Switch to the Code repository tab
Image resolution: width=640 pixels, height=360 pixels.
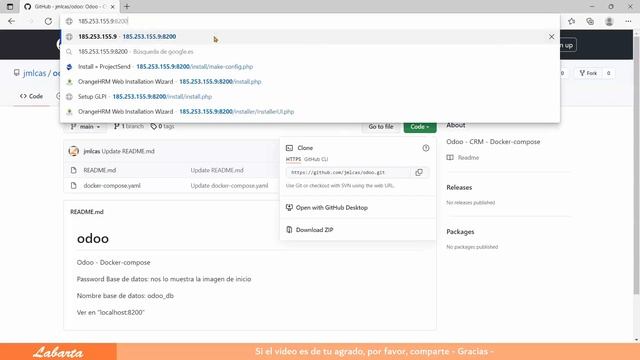pyautogui.click(x=31, y=96)
